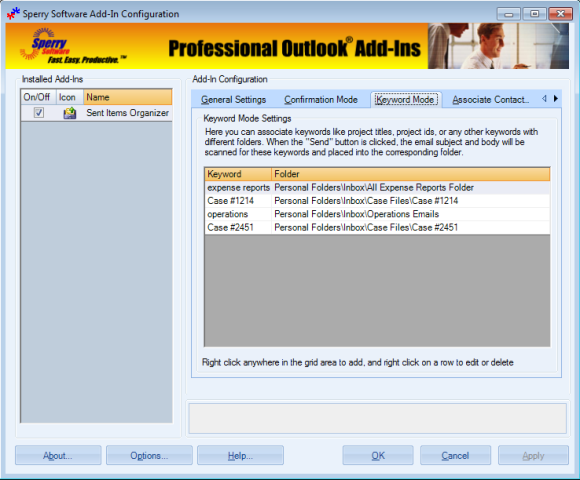The image size is (580, 480).
Task: Click the Sperry Software logo in banner
Action: click(x=72, y=47)
